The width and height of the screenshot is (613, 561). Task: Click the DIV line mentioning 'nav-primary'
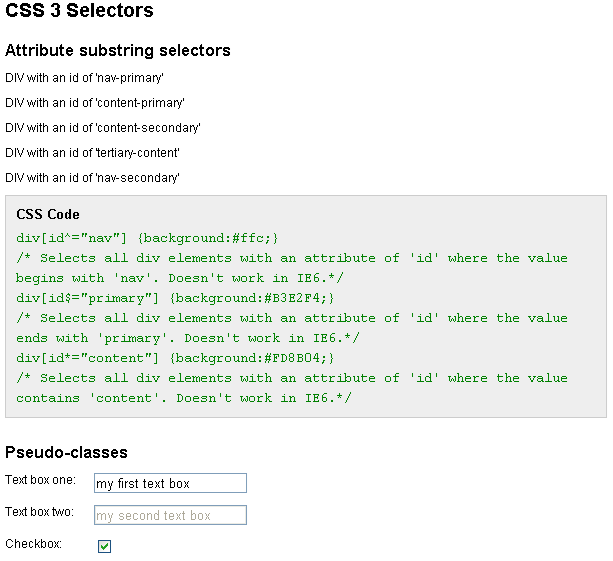coord(84,78)
